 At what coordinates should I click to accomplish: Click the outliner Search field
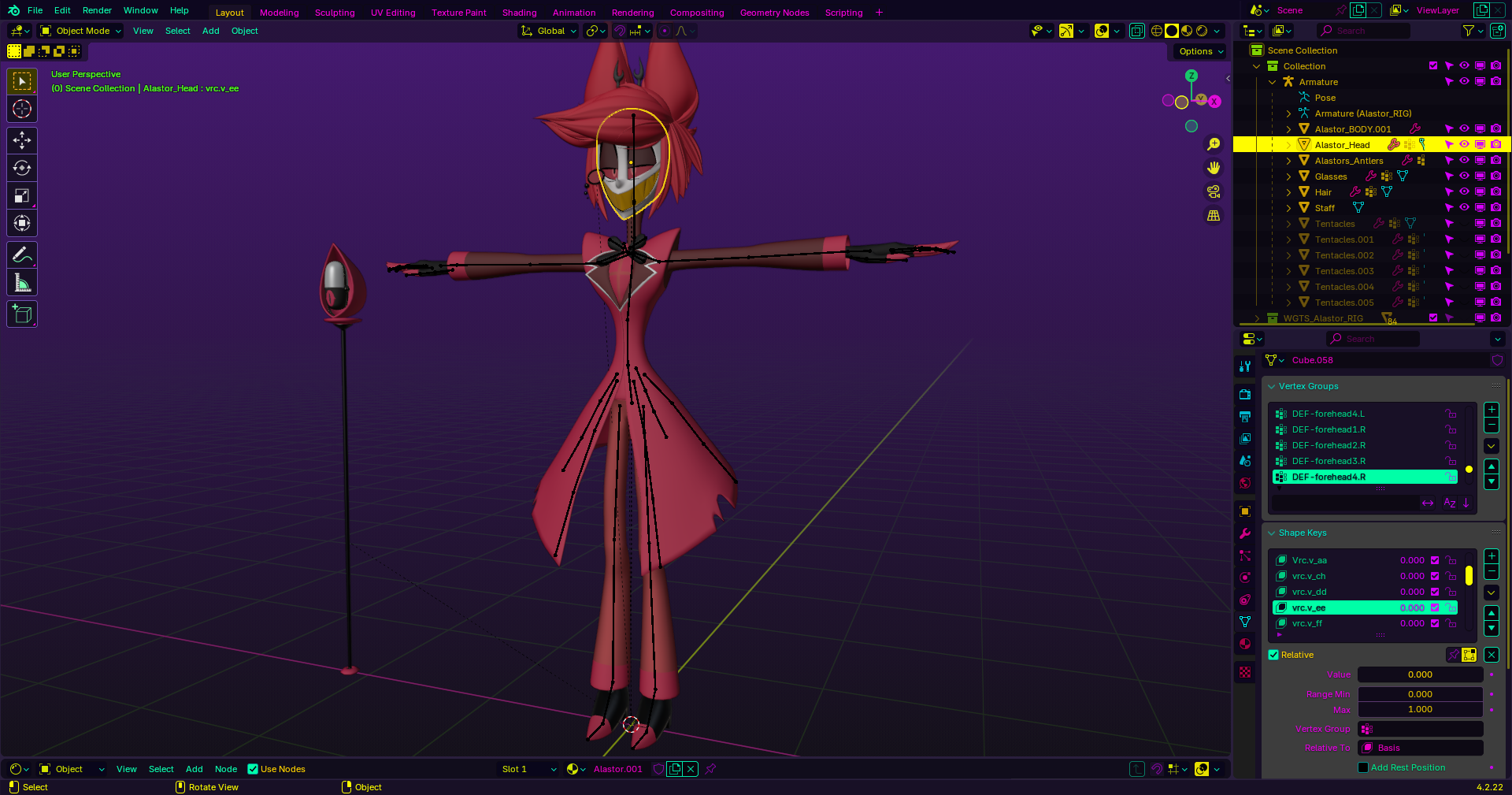click(x=1363, y=31)
